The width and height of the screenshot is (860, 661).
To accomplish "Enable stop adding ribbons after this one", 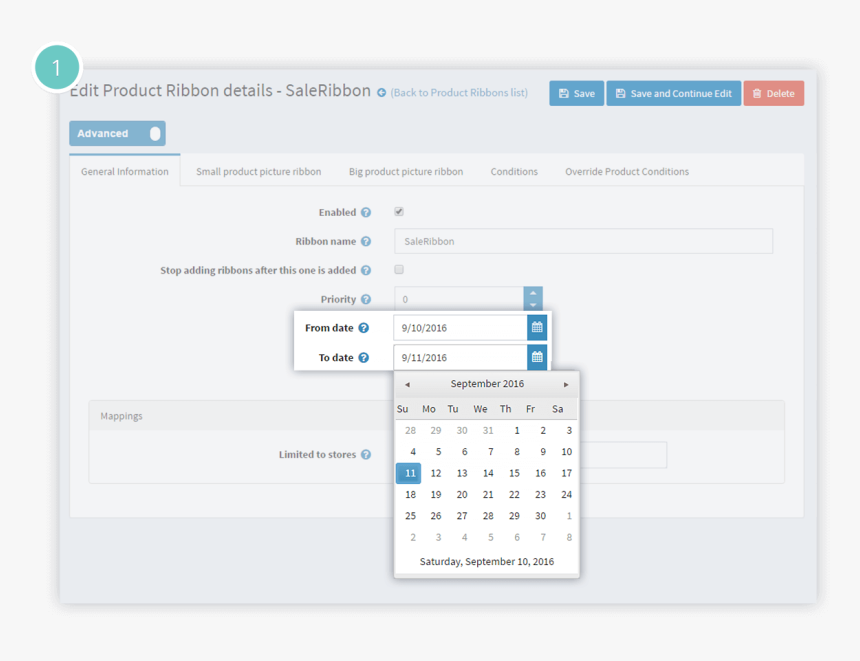I will pos(398,270).
